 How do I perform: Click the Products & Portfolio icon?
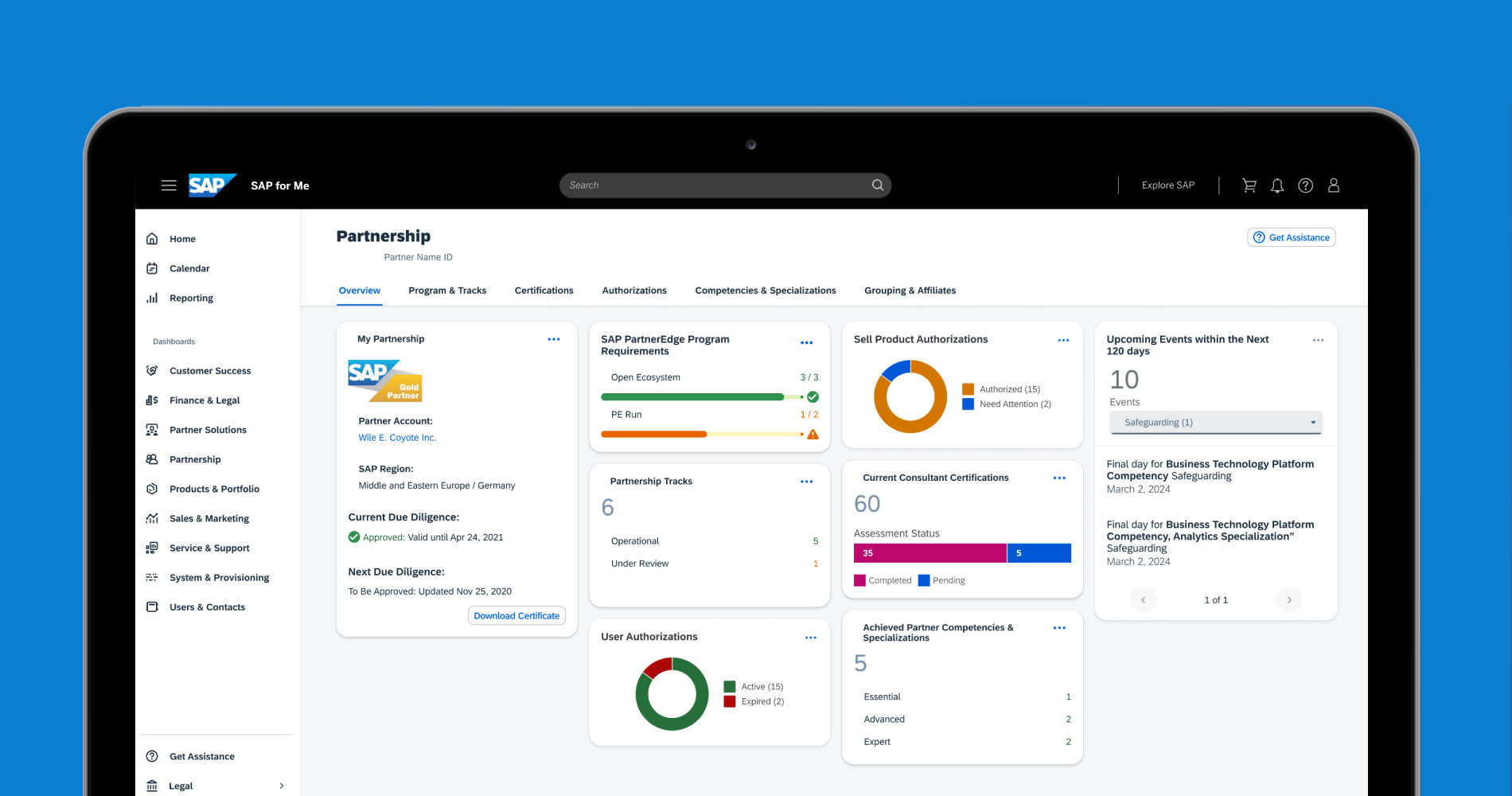point(152,489)
